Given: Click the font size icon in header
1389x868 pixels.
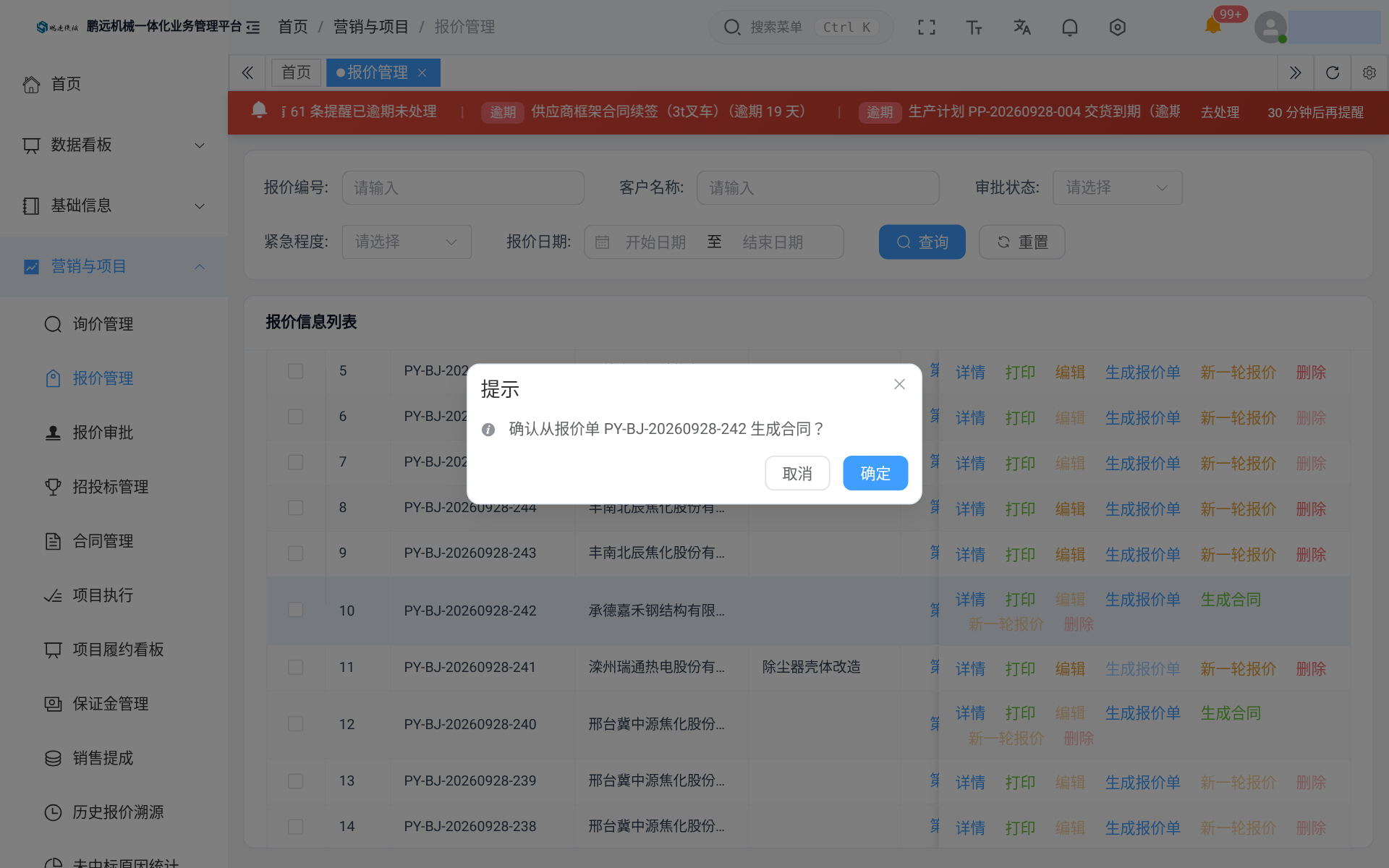Looking at the screenshot, I should tap(974, 27).
